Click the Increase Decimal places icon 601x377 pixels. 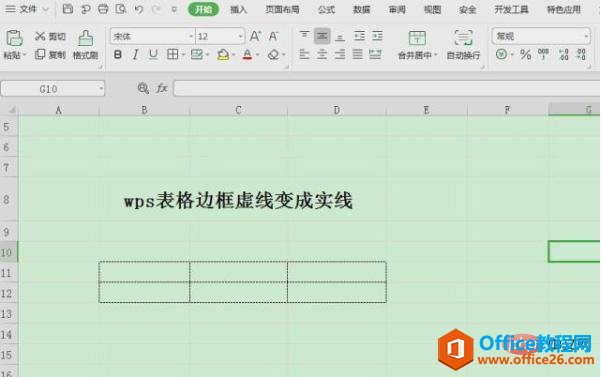[x=563, y=54]
